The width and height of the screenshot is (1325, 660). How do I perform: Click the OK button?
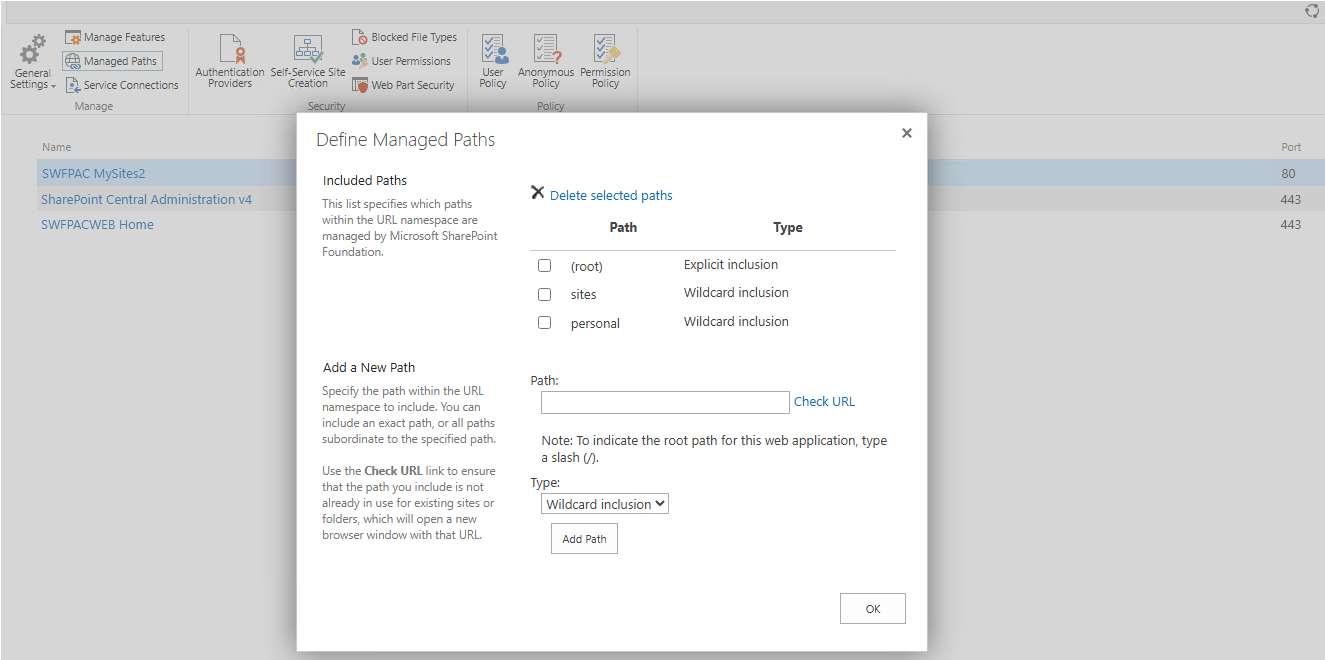873,609
